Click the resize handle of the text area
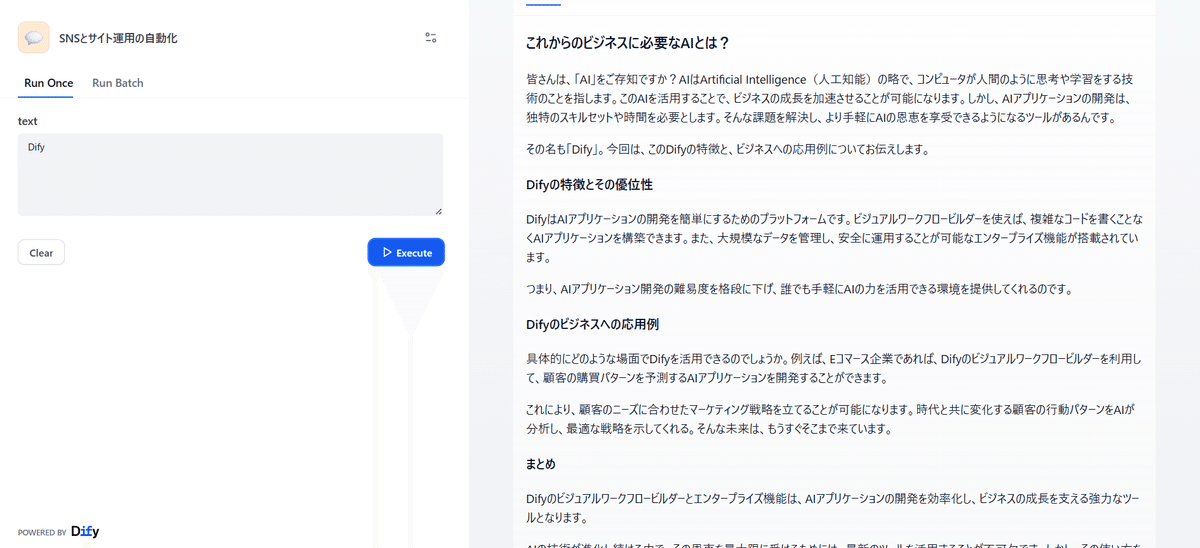The width and height of the screenshot is (1200, 548). [x=437, y=210]
